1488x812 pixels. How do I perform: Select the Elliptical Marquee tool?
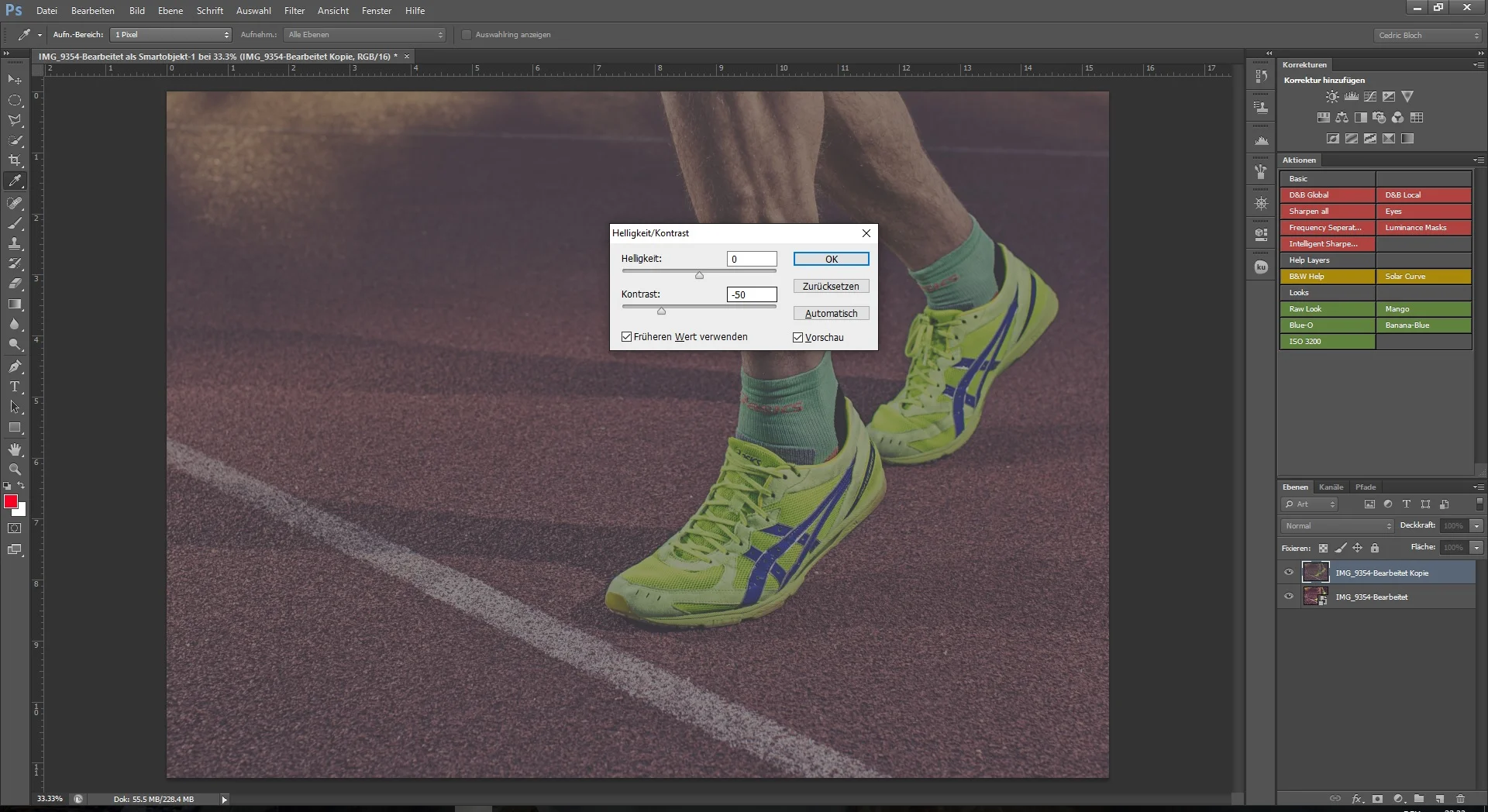pyautogui.click(x=15, y=100)
